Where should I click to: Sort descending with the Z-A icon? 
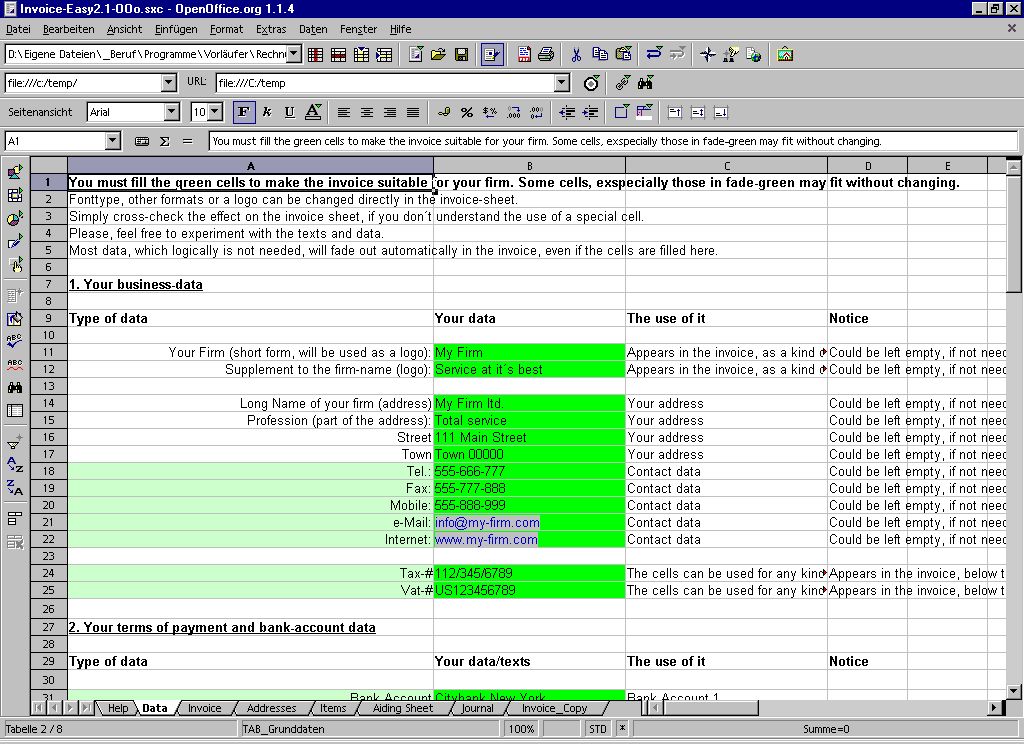[x=15, y=488]
